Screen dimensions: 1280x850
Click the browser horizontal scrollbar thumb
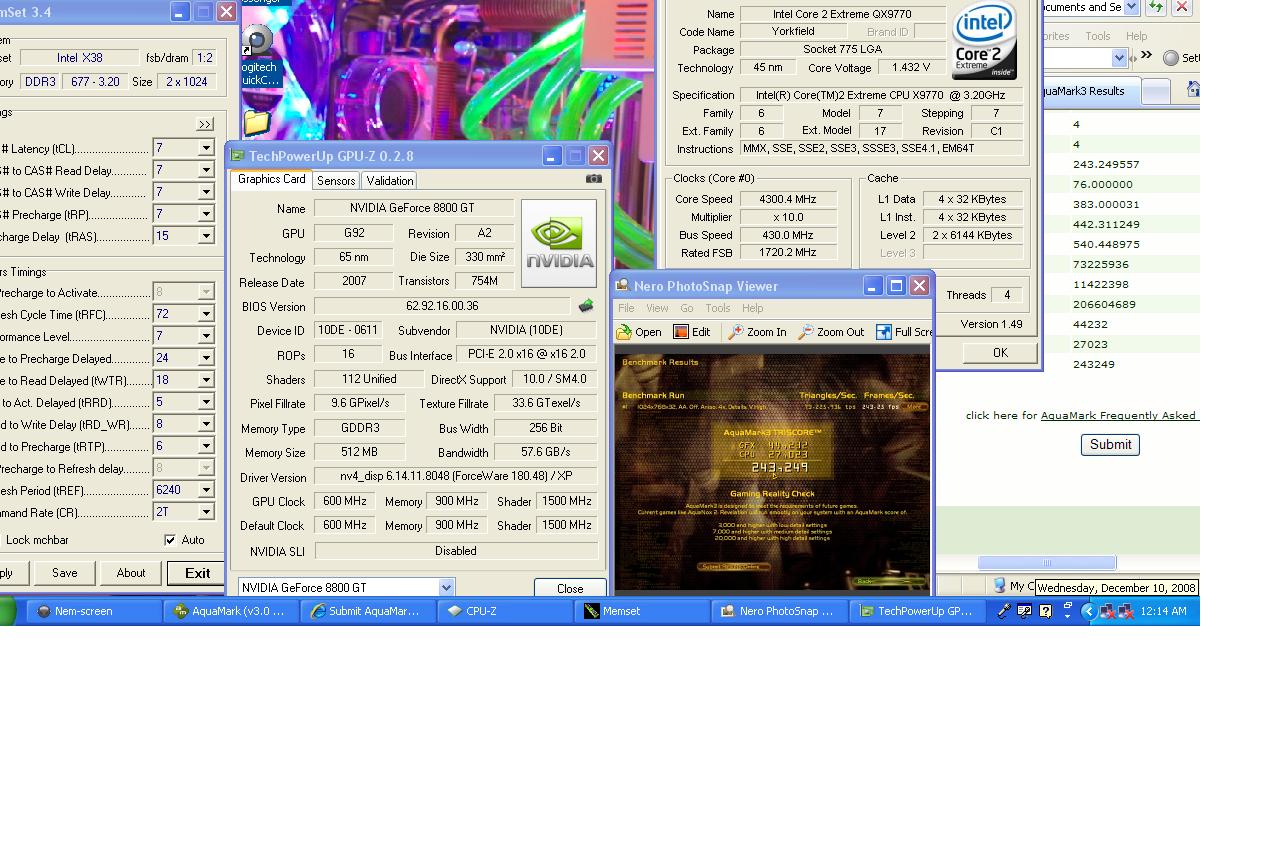1047,563
